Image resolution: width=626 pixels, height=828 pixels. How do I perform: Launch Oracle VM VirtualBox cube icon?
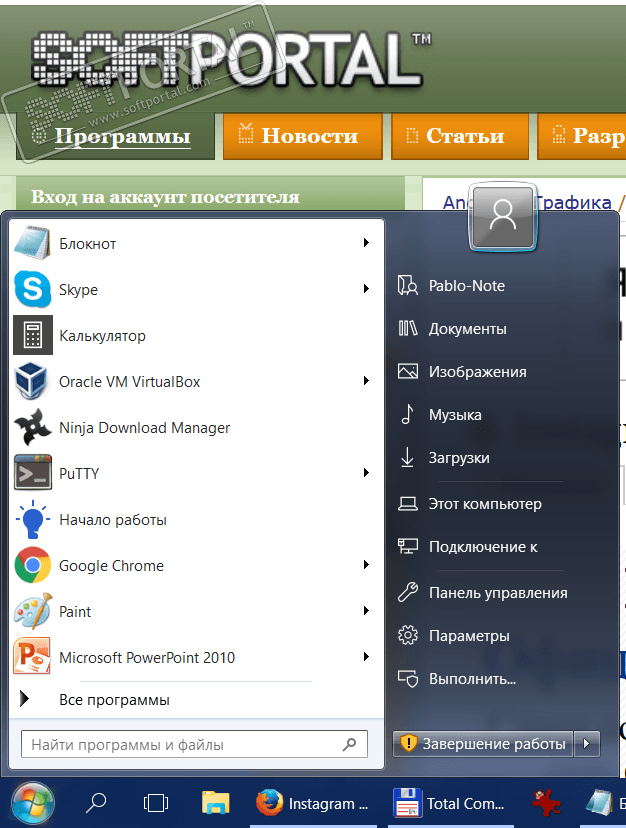[32, 381]
